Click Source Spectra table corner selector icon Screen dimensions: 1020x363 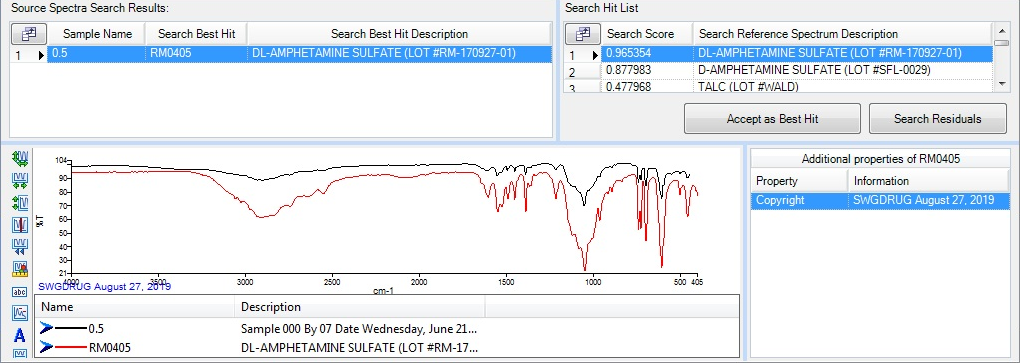(x=29, y=34)
